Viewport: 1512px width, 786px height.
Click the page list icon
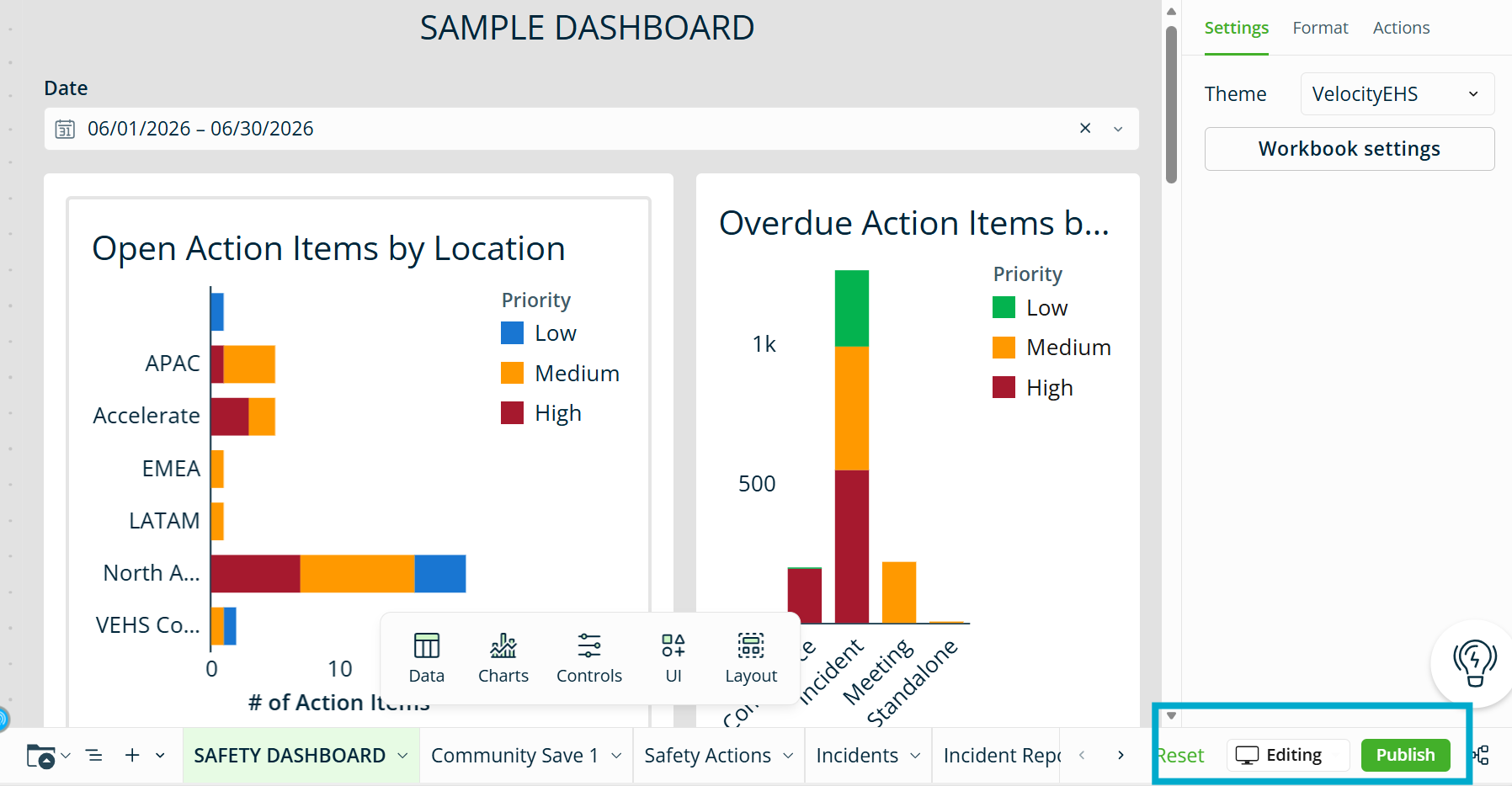[94, 755]
